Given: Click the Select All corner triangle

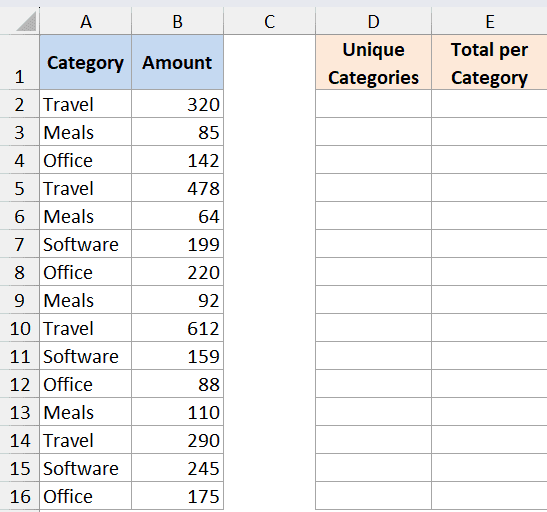Looking at the screenshot, I should pyautogui.click(x=26, y=22).
